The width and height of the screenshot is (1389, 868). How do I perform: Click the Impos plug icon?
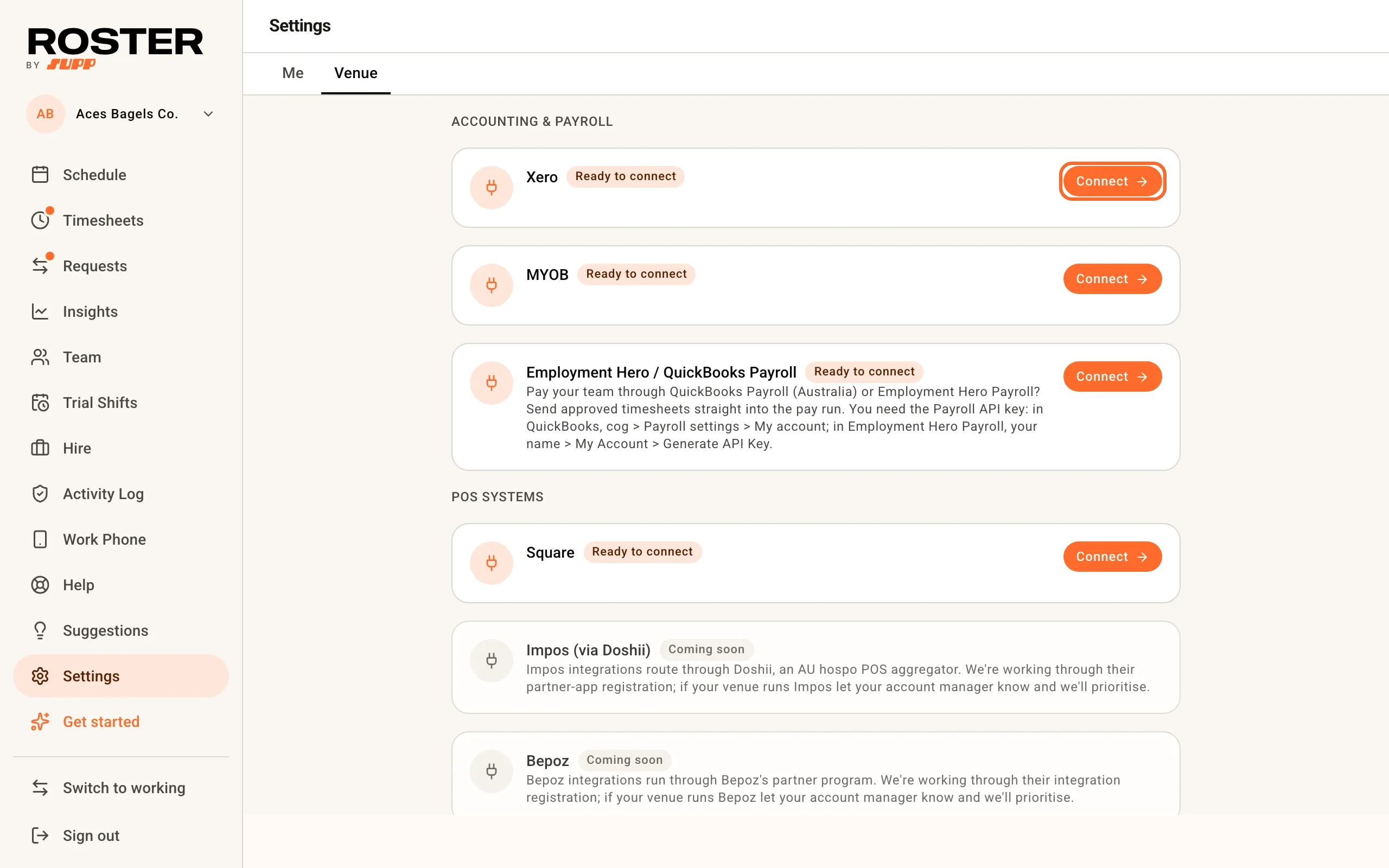[x=492, y=661]
